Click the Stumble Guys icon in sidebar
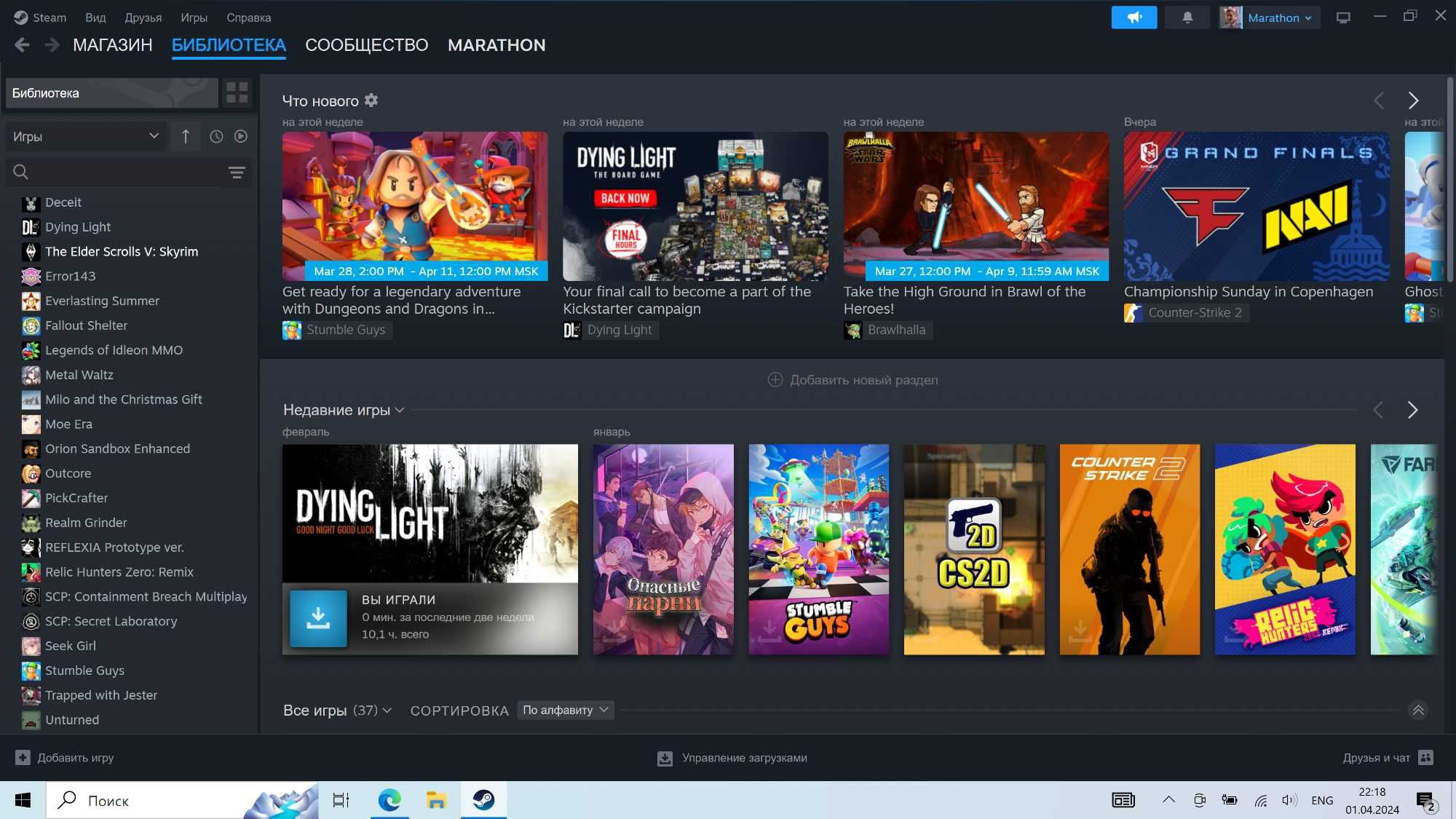 click(31, 670)
